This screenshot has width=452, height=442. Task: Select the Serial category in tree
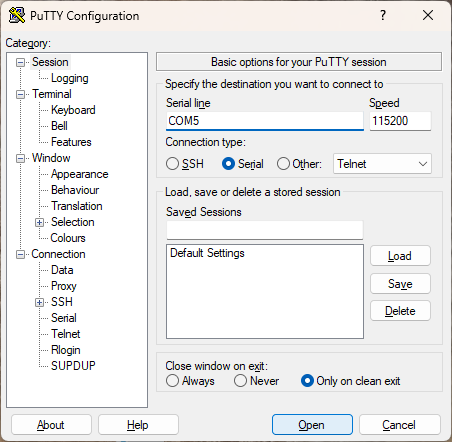click(x=64, y=318)
